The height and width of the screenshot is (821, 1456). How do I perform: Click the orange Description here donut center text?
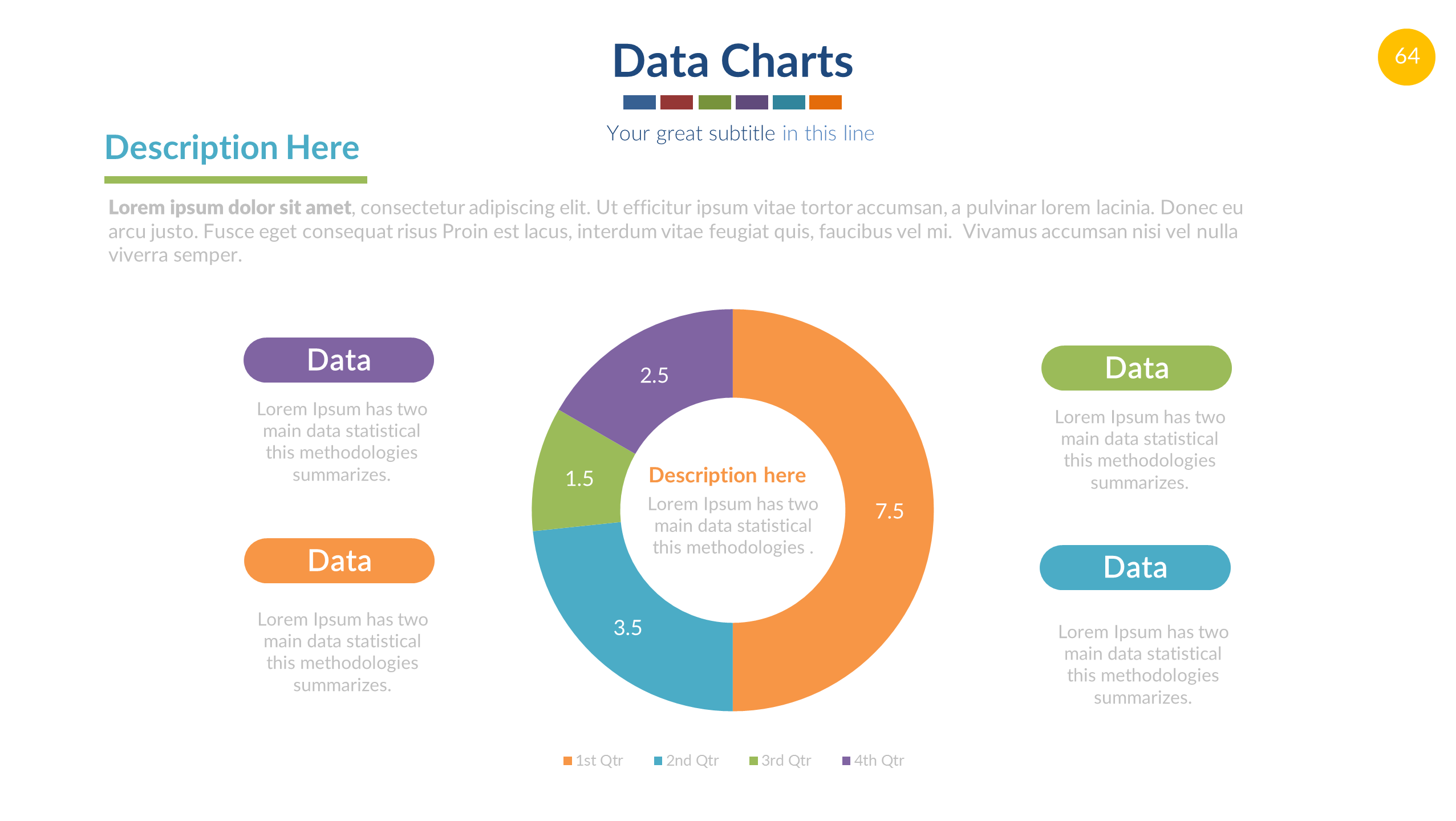(x=727, y=475)
